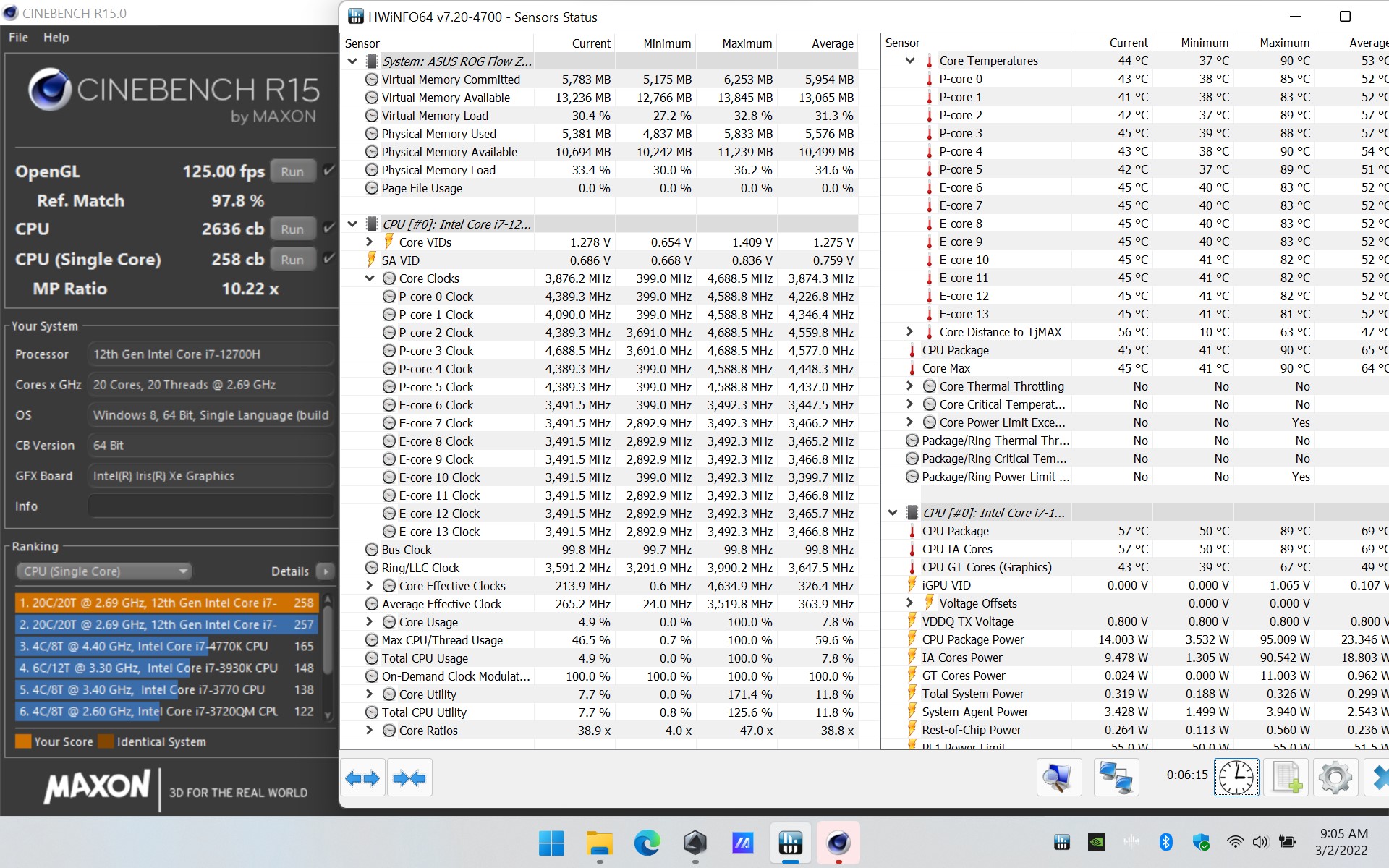This screenshot has width=1389, height=868.
Task: Open Windows Security shield tray icon
Action: point(1201,842)
